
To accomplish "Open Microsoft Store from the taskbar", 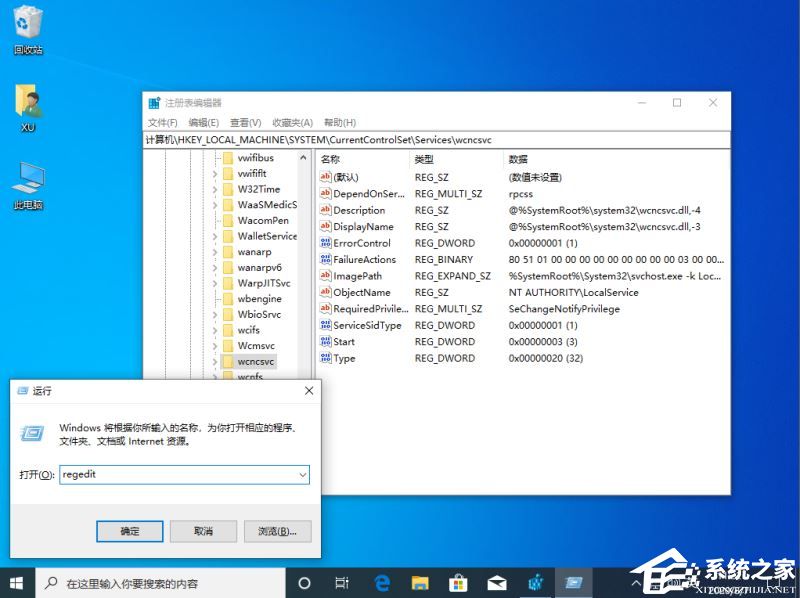I will click(x=458, y=583).
